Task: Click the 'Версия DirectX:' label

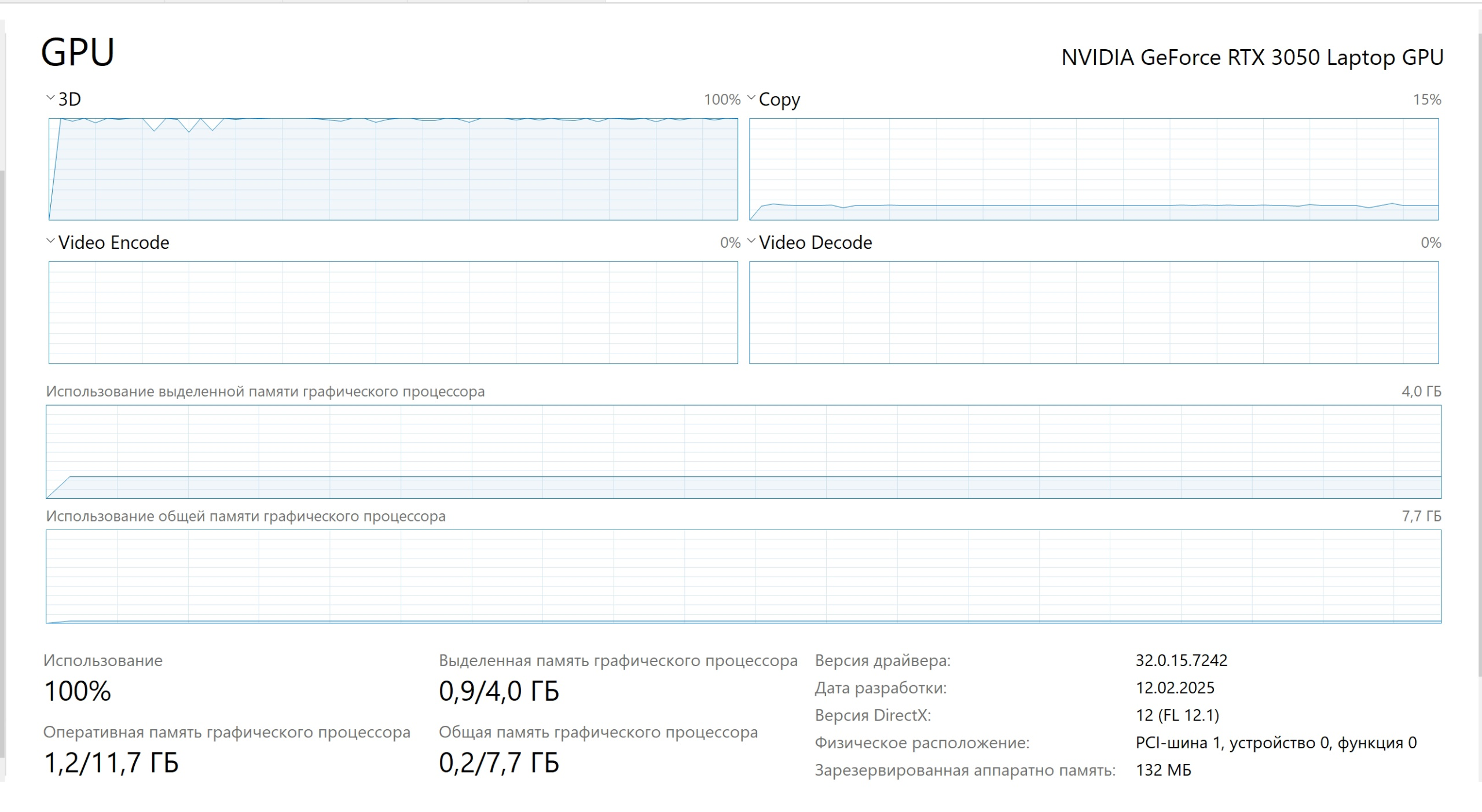Action: click(873, 715)
